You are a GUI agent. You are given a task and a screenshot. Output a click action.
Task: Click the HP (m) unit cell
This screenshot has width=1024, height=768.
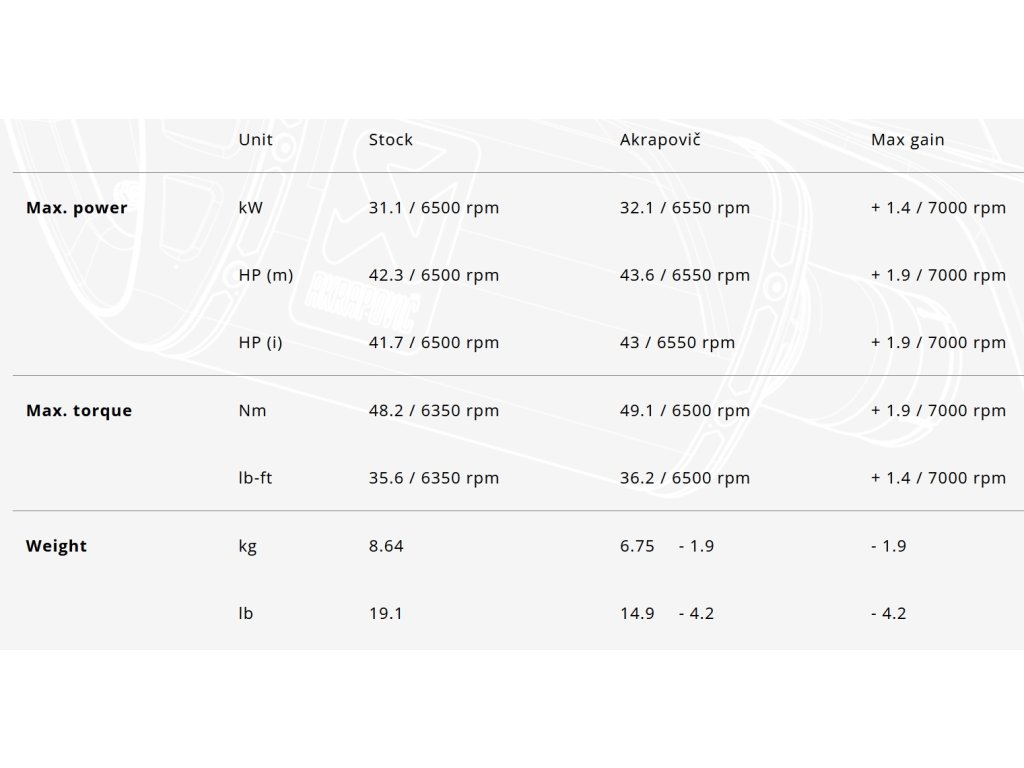(266, 275)
